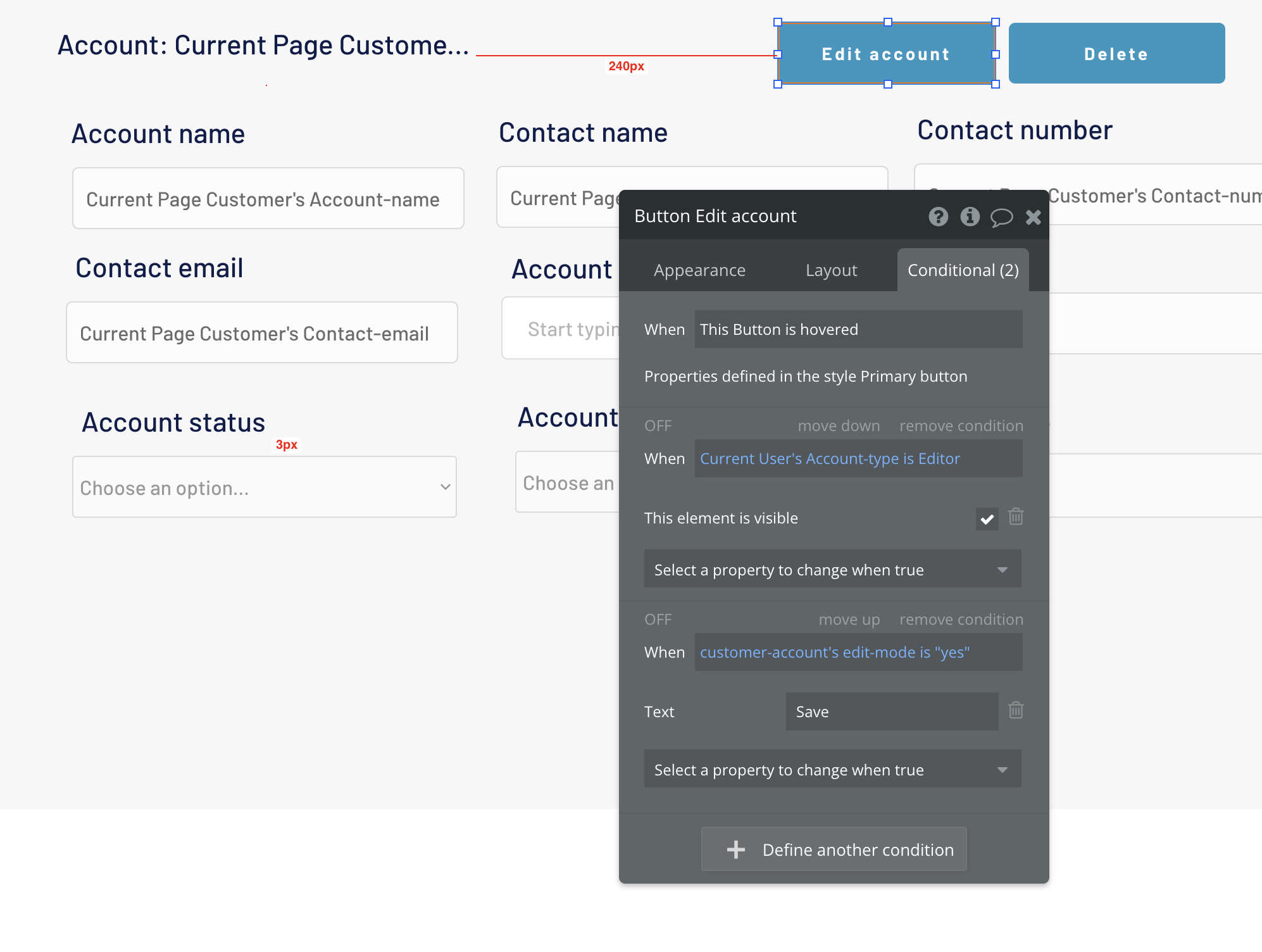Click the top-middle resize handle of Edit account
The width and height of the screenshot is (1262, 952).
coord(887,22)
